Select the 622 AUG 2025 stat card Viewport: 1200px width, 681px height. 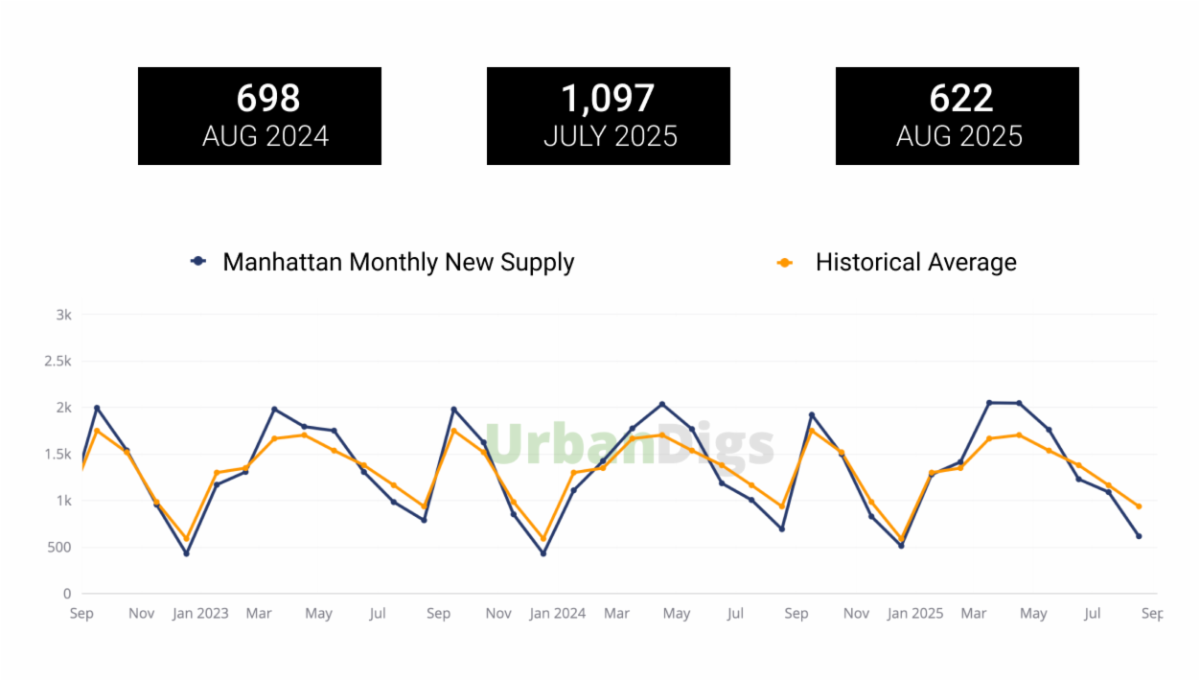pos(957,116)
